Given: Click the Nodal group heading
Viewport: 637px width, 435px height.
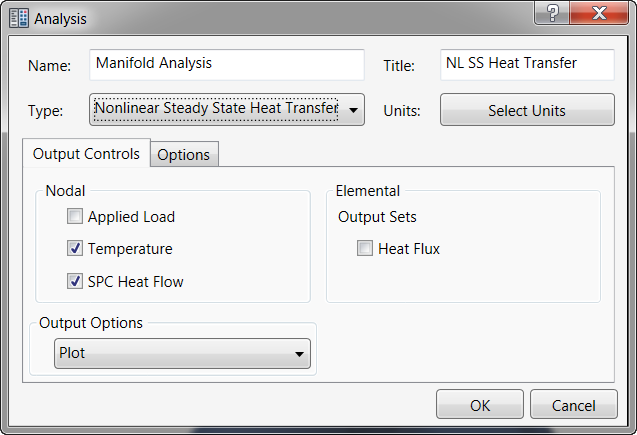Looking at the screenshot, I should point(65,190).
